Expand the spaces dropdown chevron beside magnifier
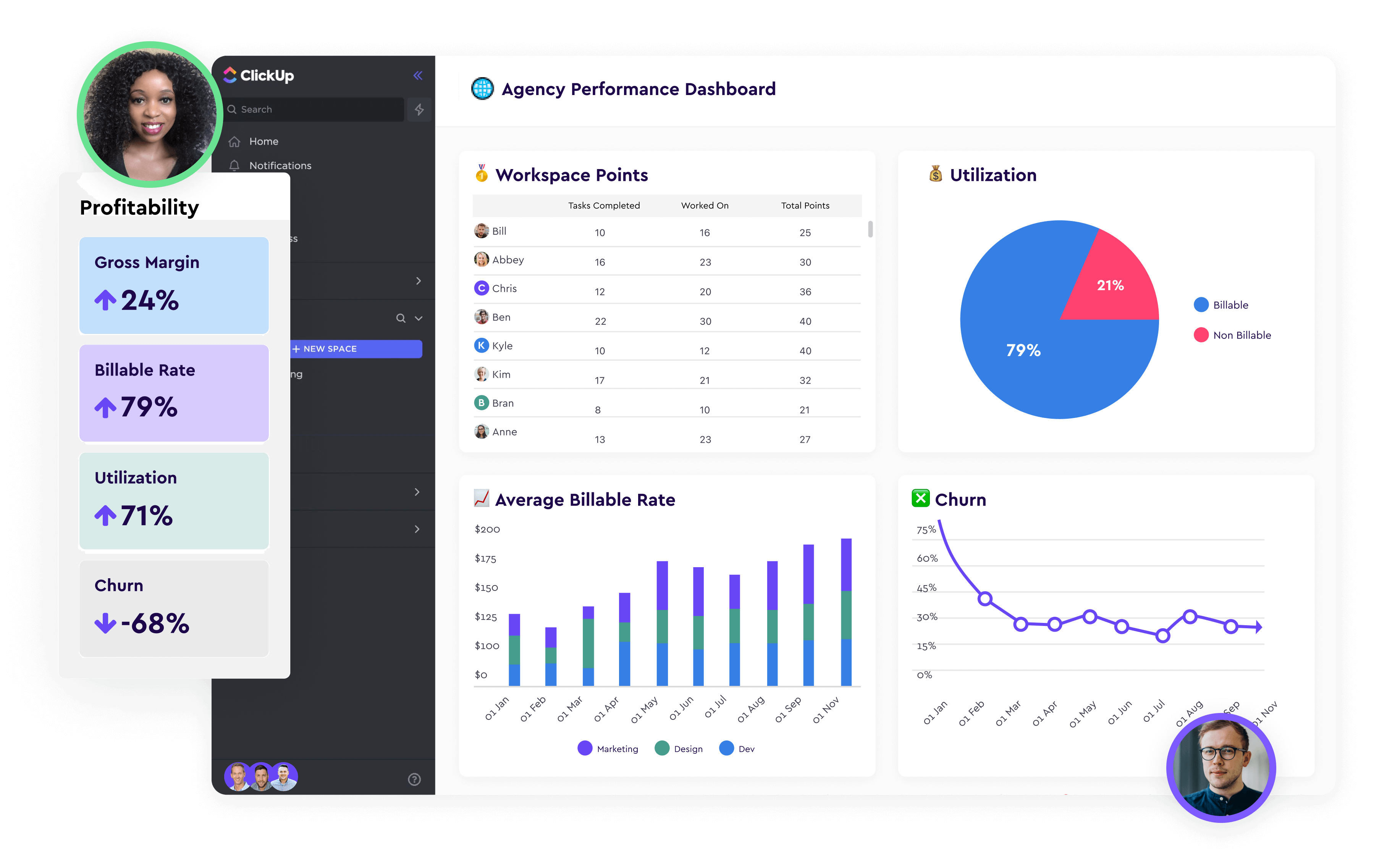The height and width of the screenshot is (850, 1400). click(x=419, y=318)
